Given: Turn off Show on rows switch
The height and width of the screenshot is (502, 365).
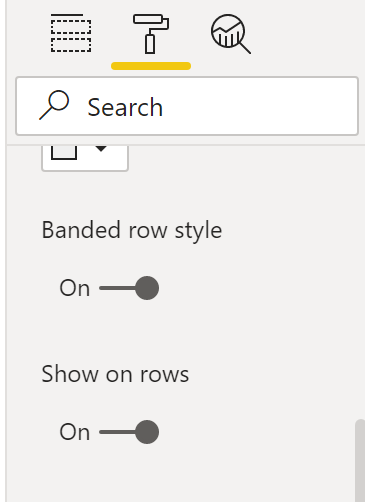Looking at the screenshot, I should pyautogui.click(x=129, y=432).
